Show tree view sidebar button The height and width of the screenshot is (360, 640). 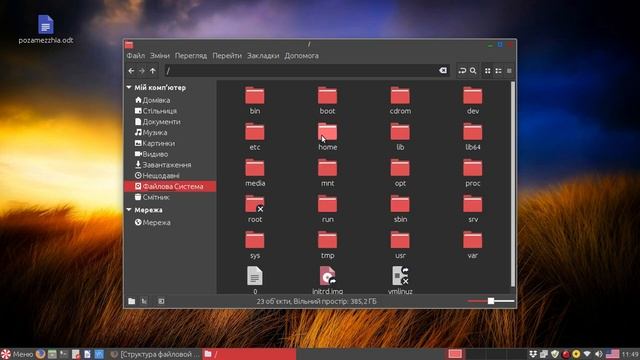tap(144, 301)
